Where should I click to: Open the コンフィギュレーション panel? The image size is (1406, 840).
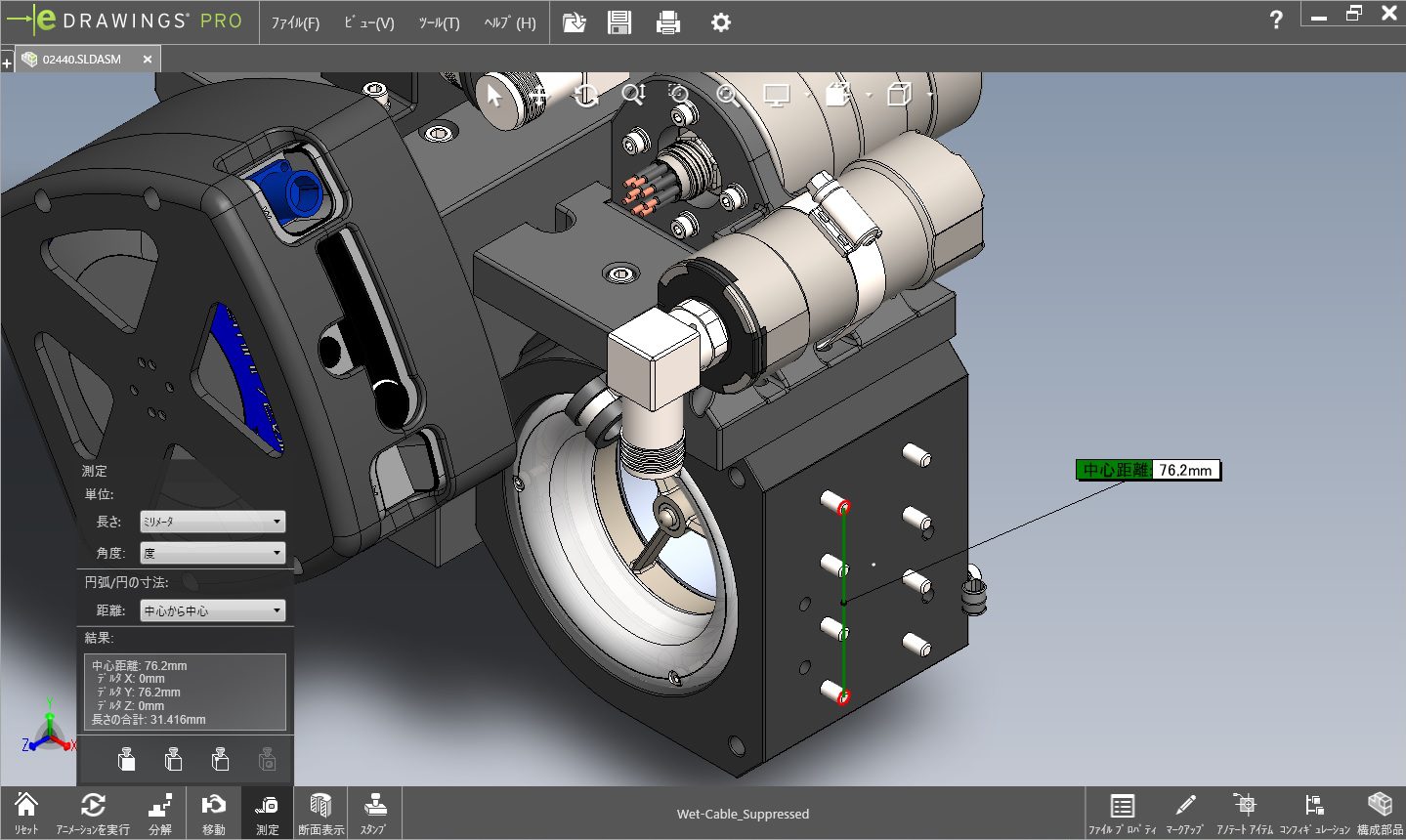pos(1314,814)
